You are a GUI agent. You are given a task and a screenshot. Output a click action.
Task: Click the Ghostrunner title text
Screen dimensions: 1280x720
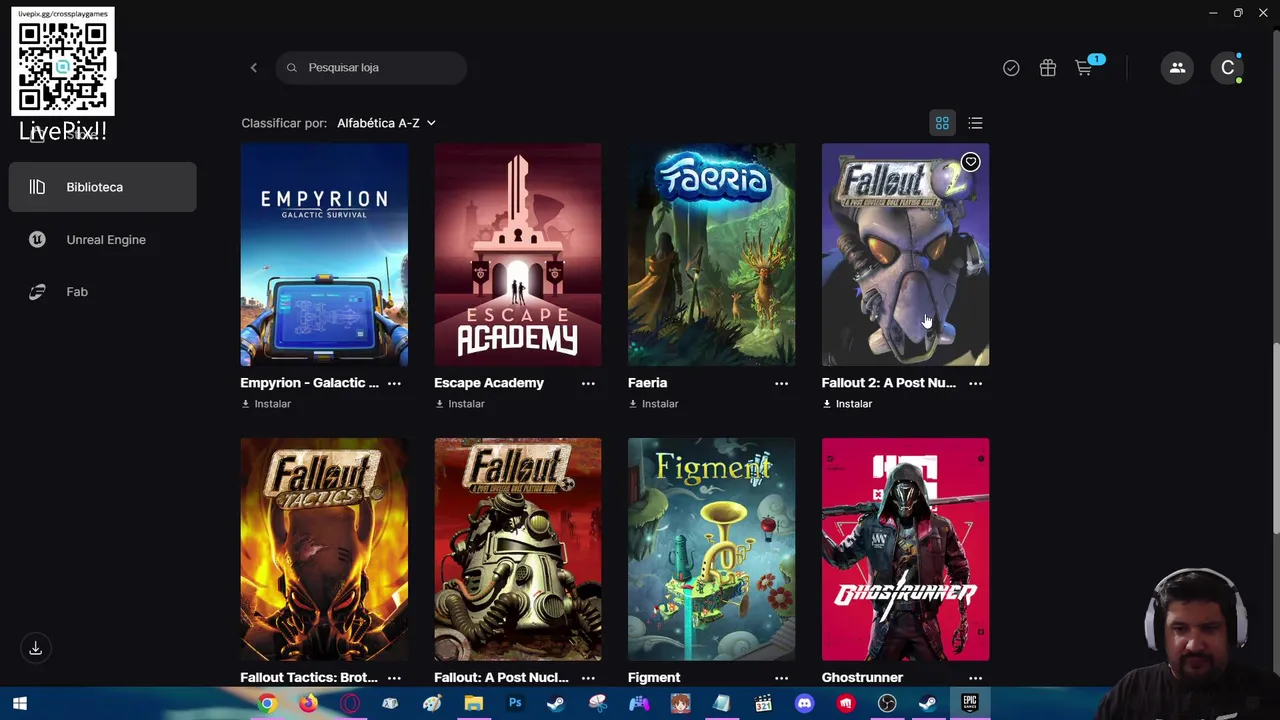click(x=862, y=678)
